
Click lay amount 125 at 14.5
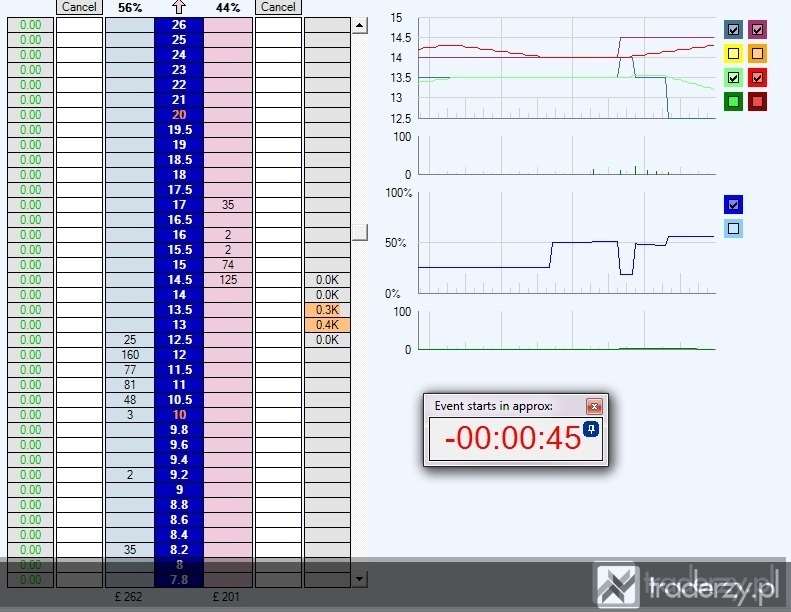[228, 280]
